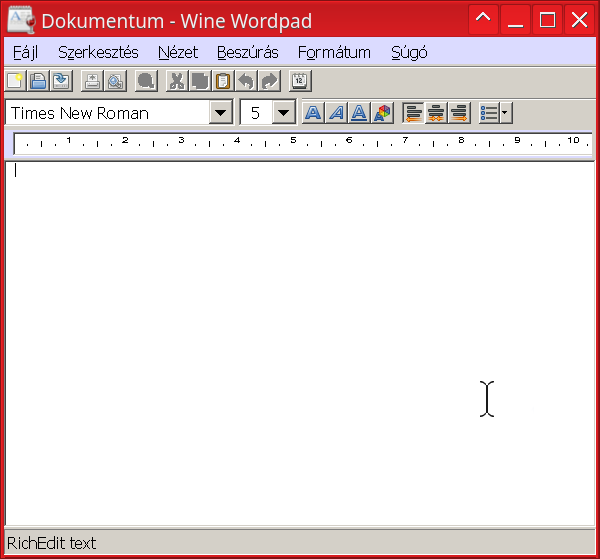This screenshot has width=600, height=559.
Task: Align text left
Action: tap(413, 113)
